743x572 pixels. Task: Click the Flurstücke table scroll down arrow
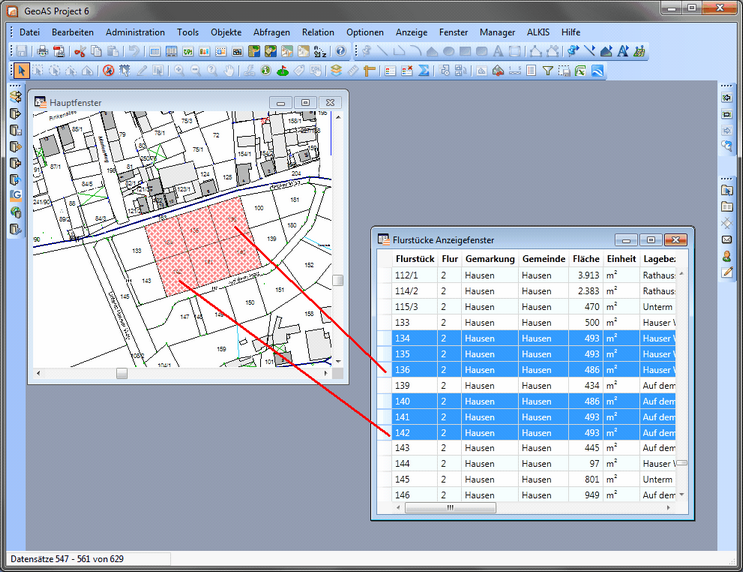pyautogui.click(x=682, y=495)
